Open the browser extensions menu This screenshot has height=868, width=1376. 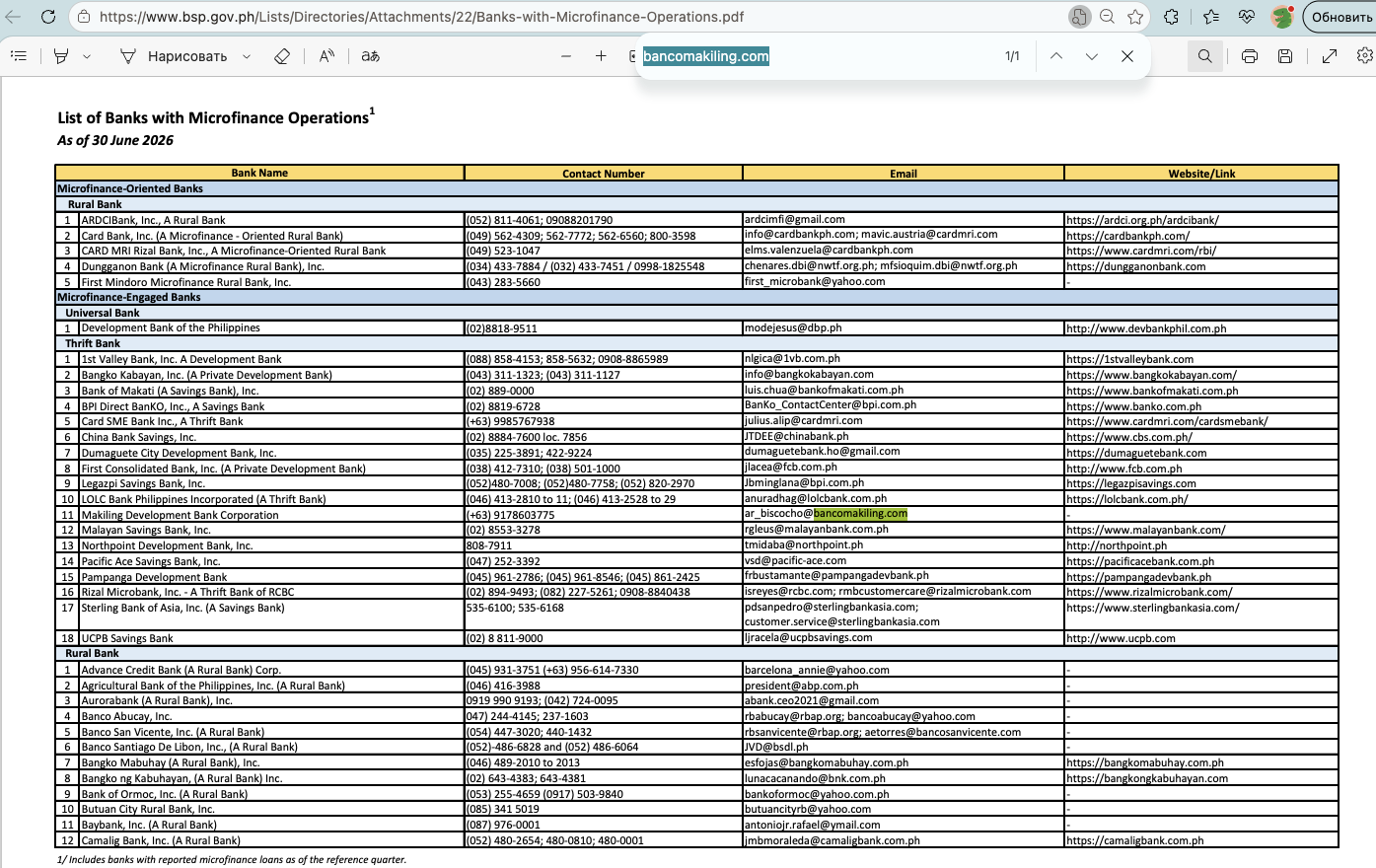pyautogui.click(x=1172, y=17)
